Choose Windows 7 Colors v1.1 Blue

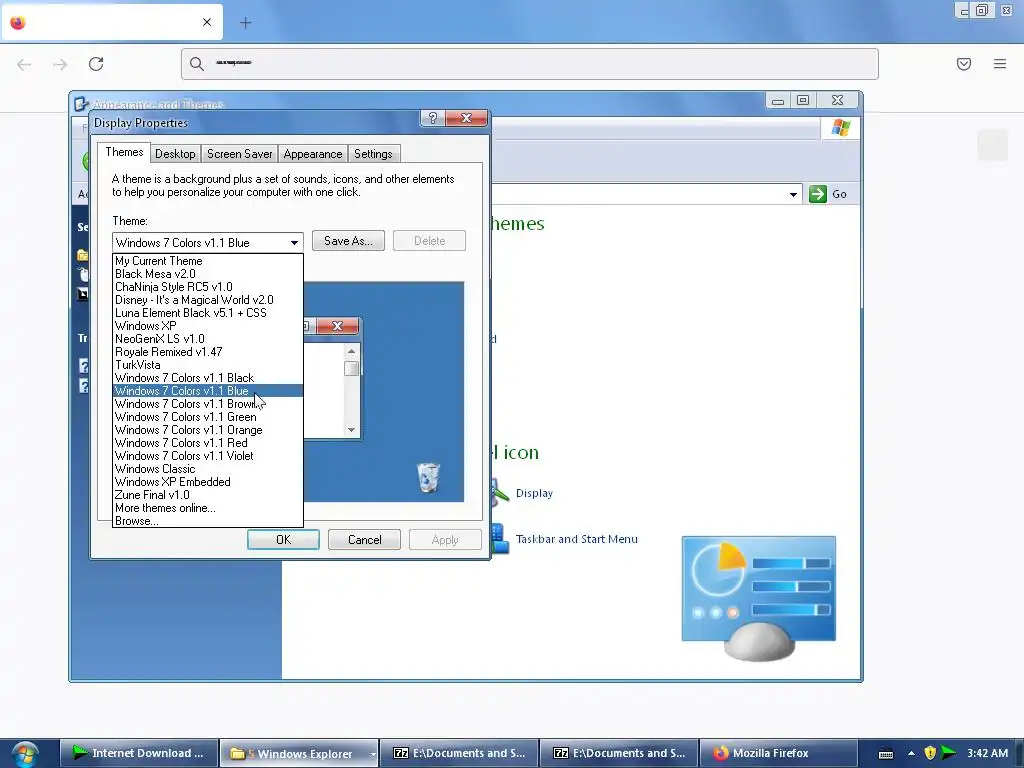(208, 391)
